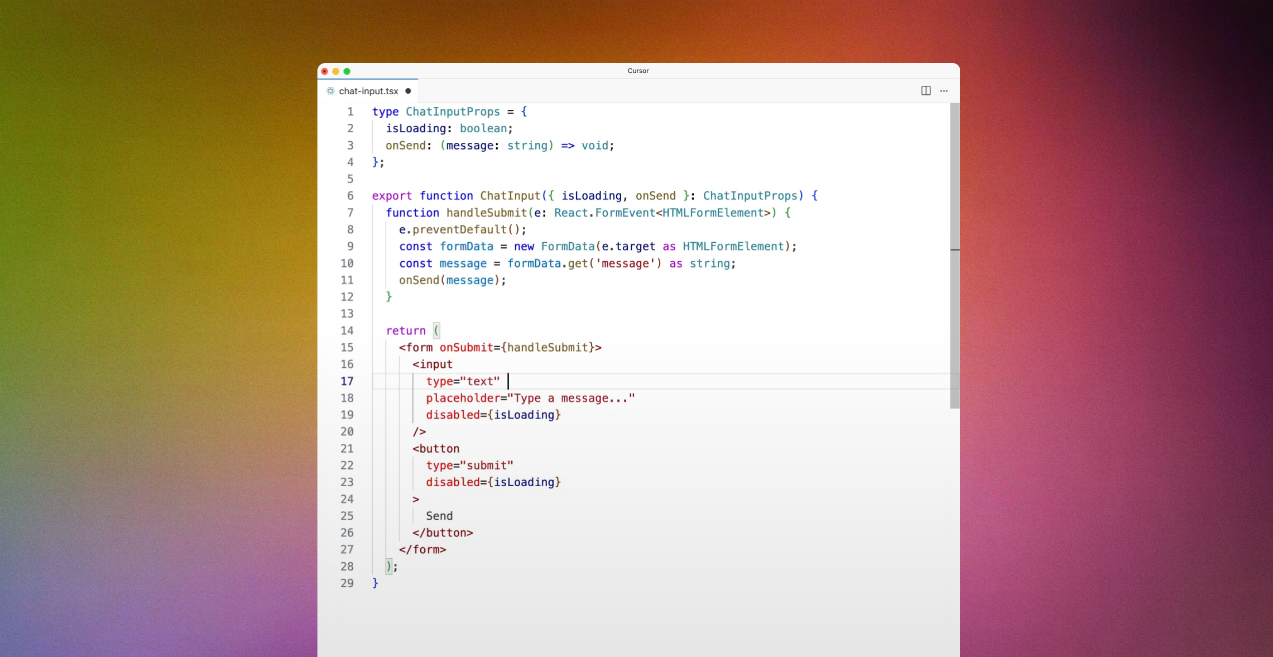1273x657 pixels.
Task: Click the closing form tag
Action: (422, 549)
